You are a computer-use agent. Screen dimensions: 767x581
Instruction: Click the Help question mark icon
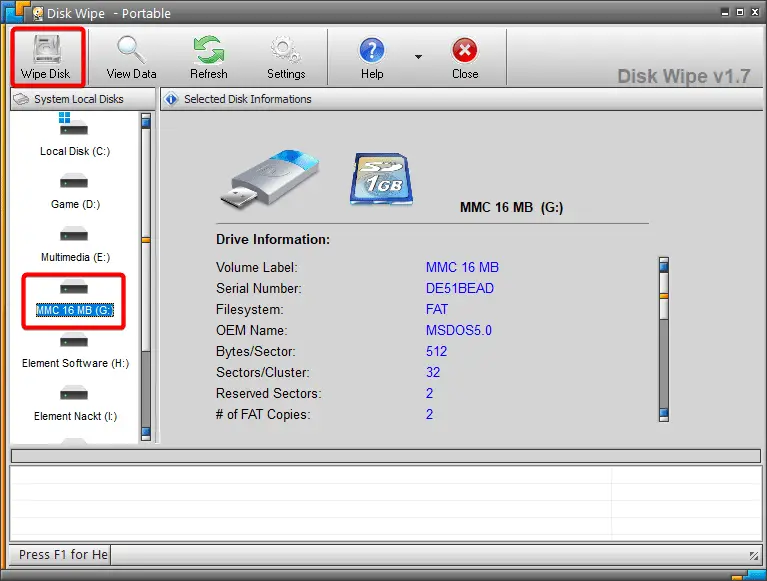point(372,50)
